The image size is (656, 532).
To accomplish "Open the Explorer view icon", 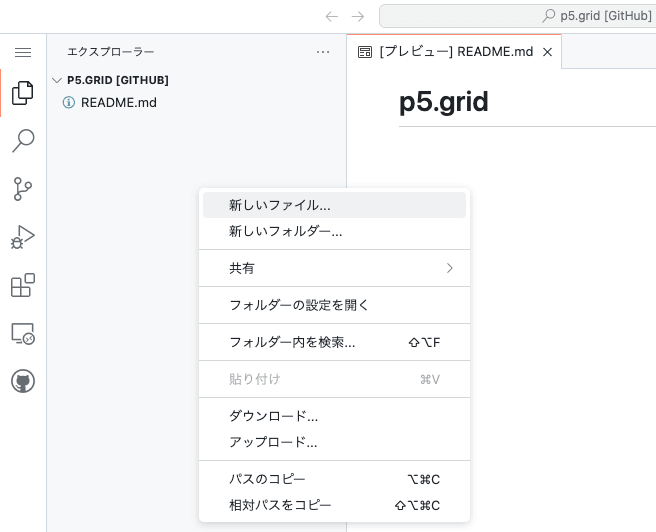I will 22,94.
